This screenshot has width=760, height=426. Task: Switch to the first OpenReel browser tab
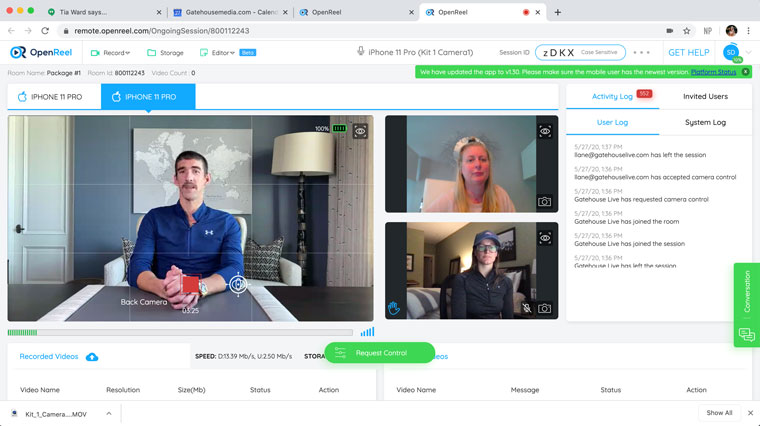click(356, 12)
